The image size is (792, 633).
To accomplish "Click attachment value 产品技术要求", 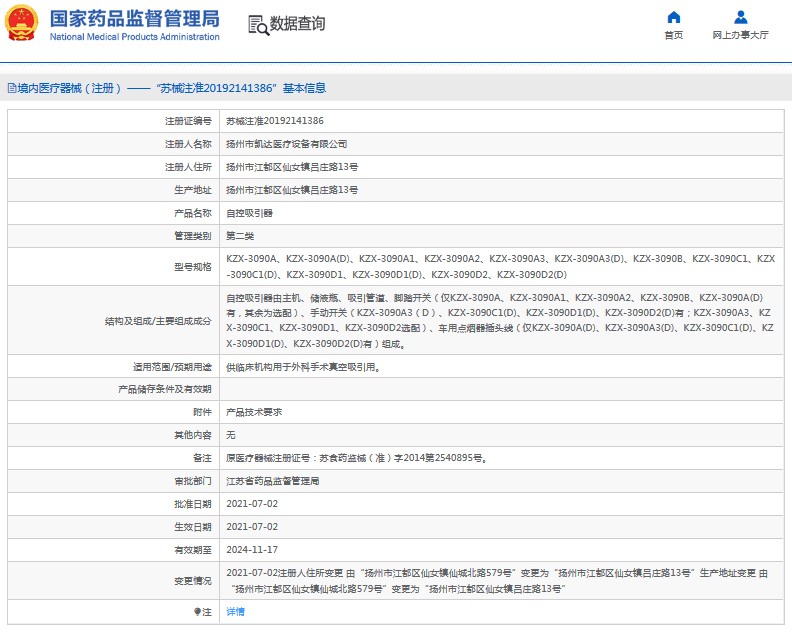I will tap(254, 412).
